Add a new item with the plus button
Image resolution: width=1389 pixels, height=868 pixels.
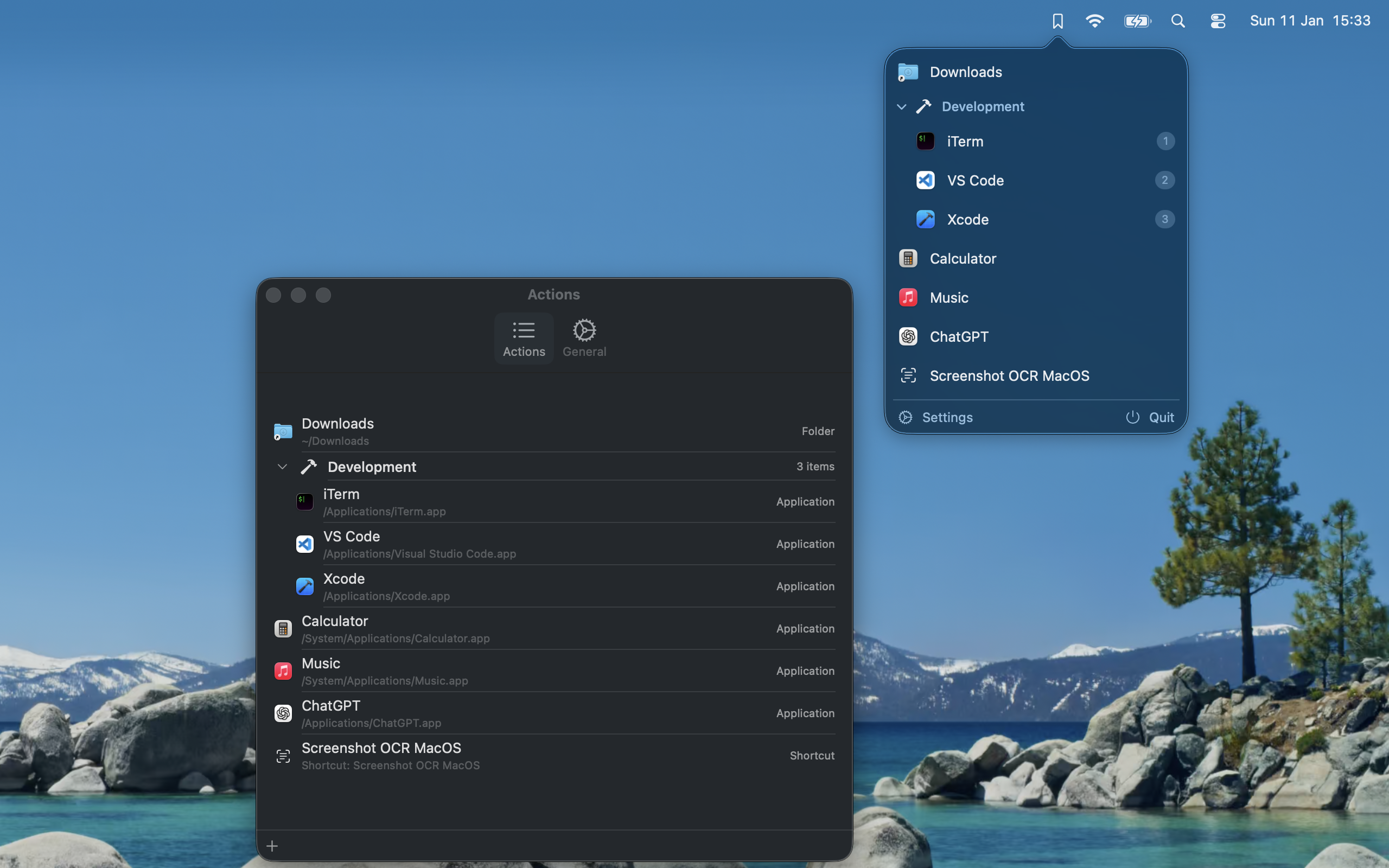pos(272,845)
